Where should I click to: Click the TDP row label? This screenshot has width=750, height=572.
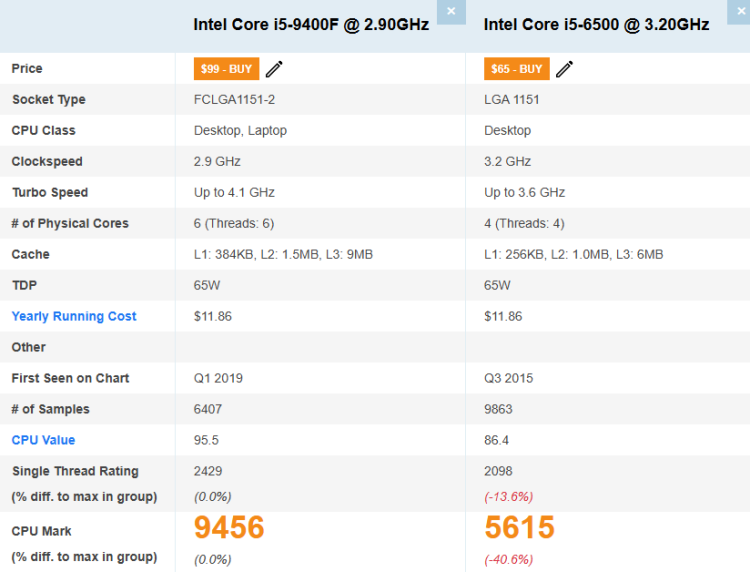coord(24,286)
